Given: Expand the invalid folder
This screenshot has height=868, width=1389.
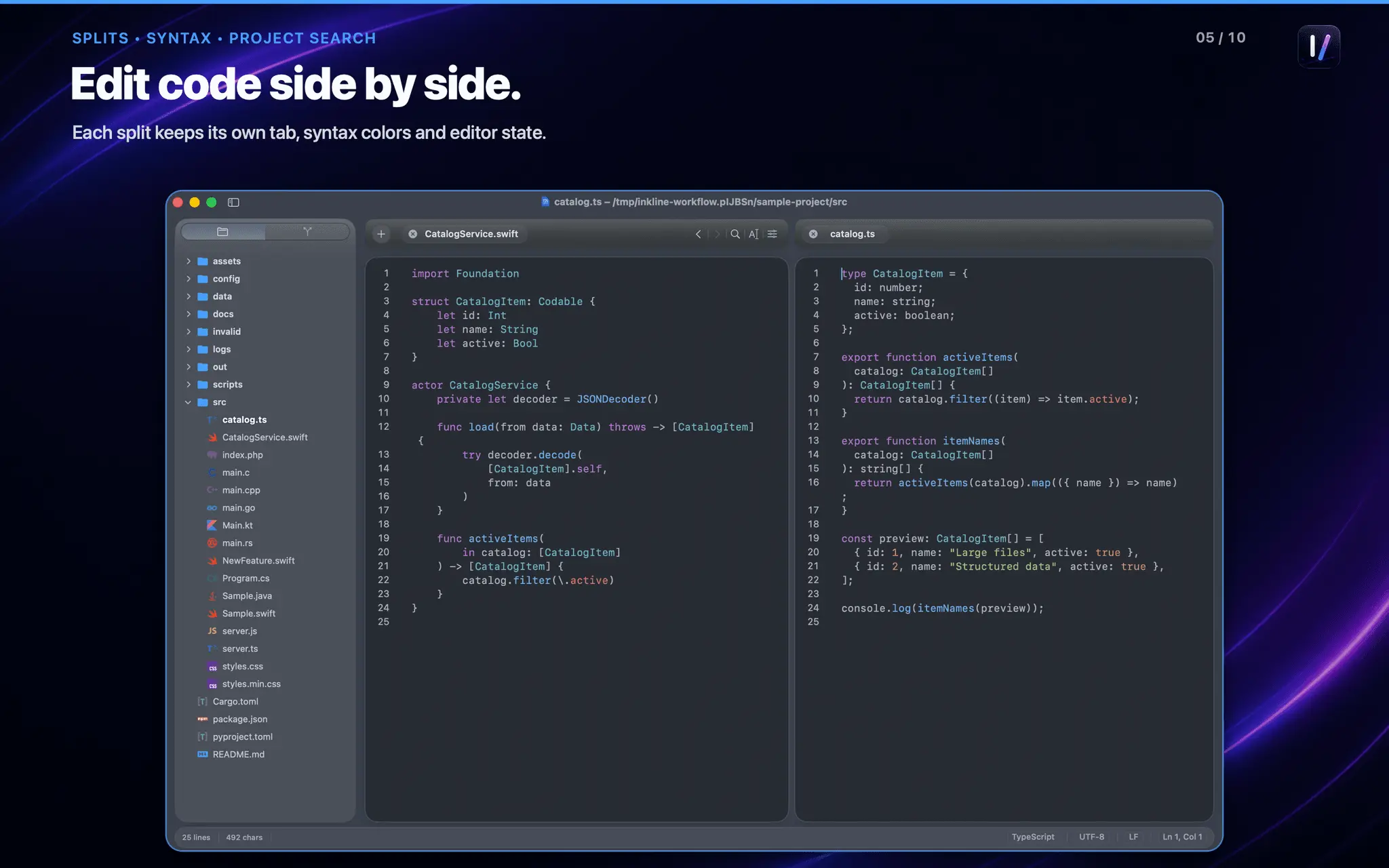Looking at the screenshot, I should tap(189, 332).
